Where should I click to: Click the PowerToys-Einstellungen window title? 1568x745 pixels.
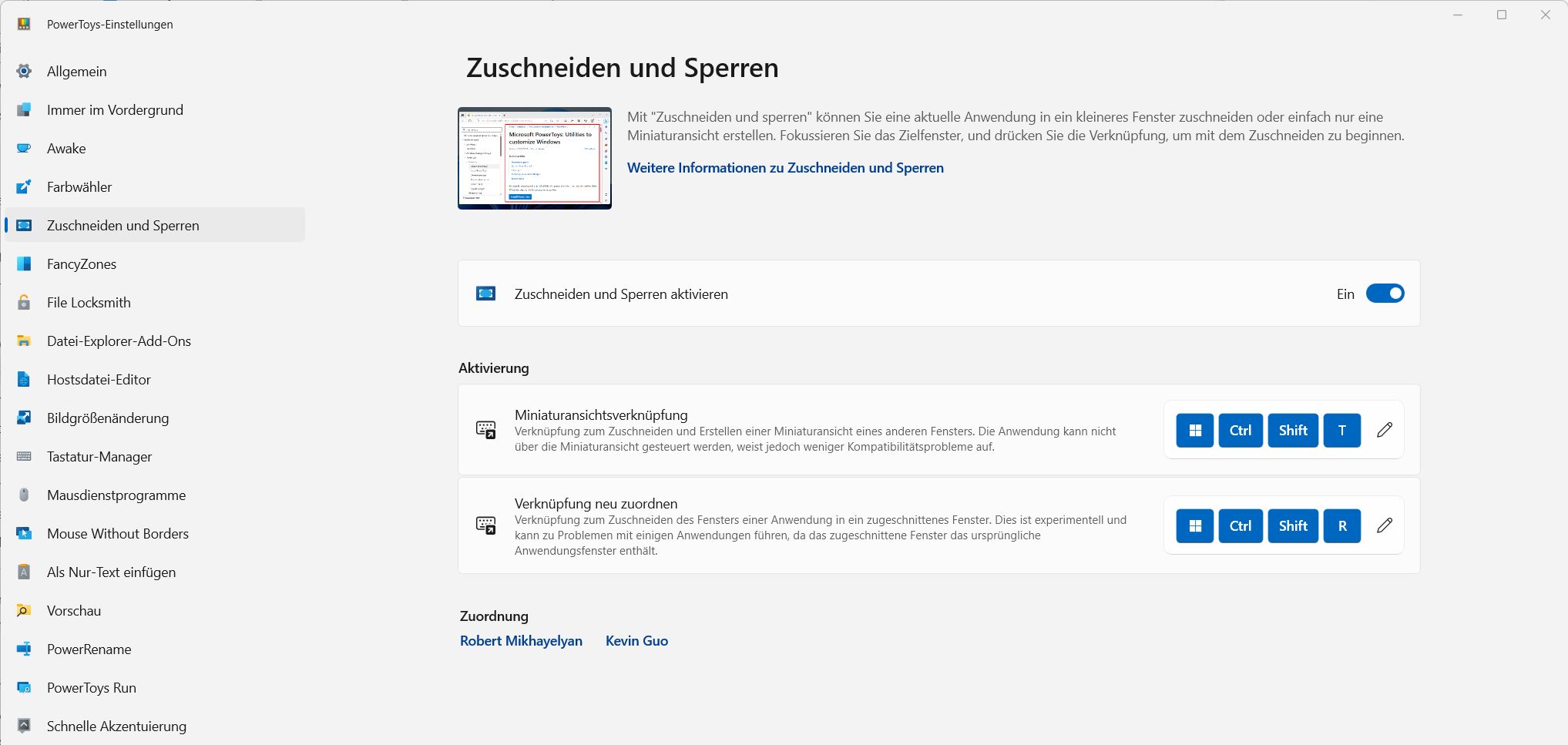pyautogui.click(x=110, y=25)
